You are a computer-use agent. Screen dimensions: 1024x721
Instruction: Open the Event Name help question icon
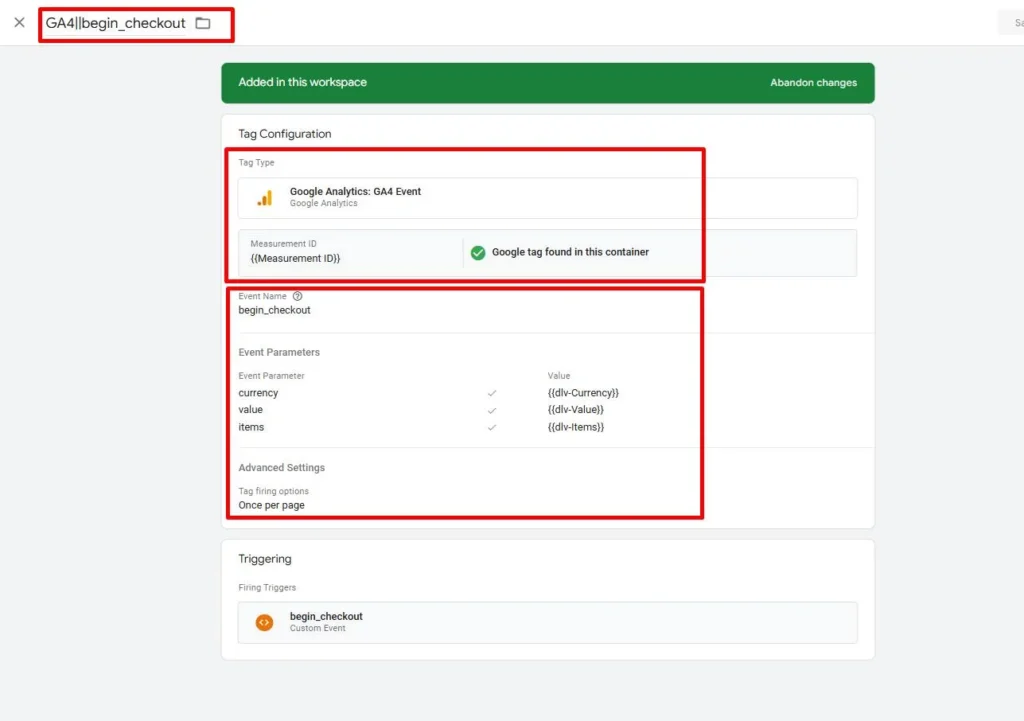(x=297, y=296)
